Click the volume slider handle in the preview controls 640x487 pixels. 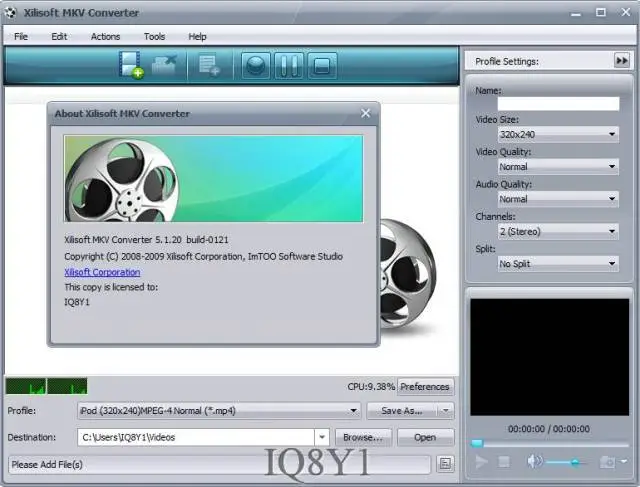point(575,462)
